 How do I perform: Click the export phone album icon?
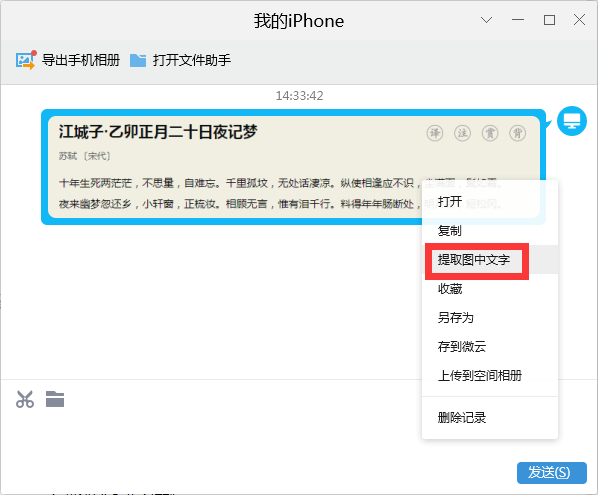[x=26, y=60]
